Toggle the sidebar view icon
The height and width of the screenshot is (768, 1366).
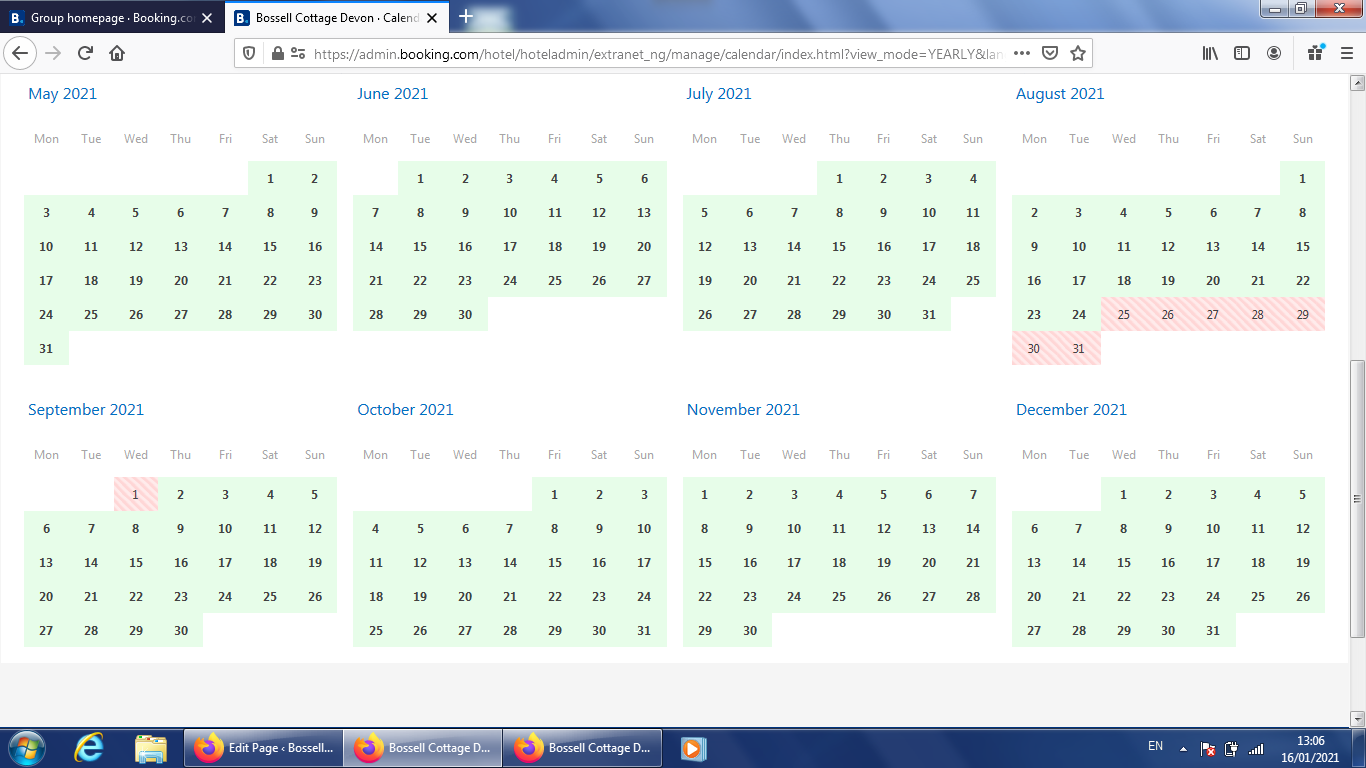click(1241, 54)
